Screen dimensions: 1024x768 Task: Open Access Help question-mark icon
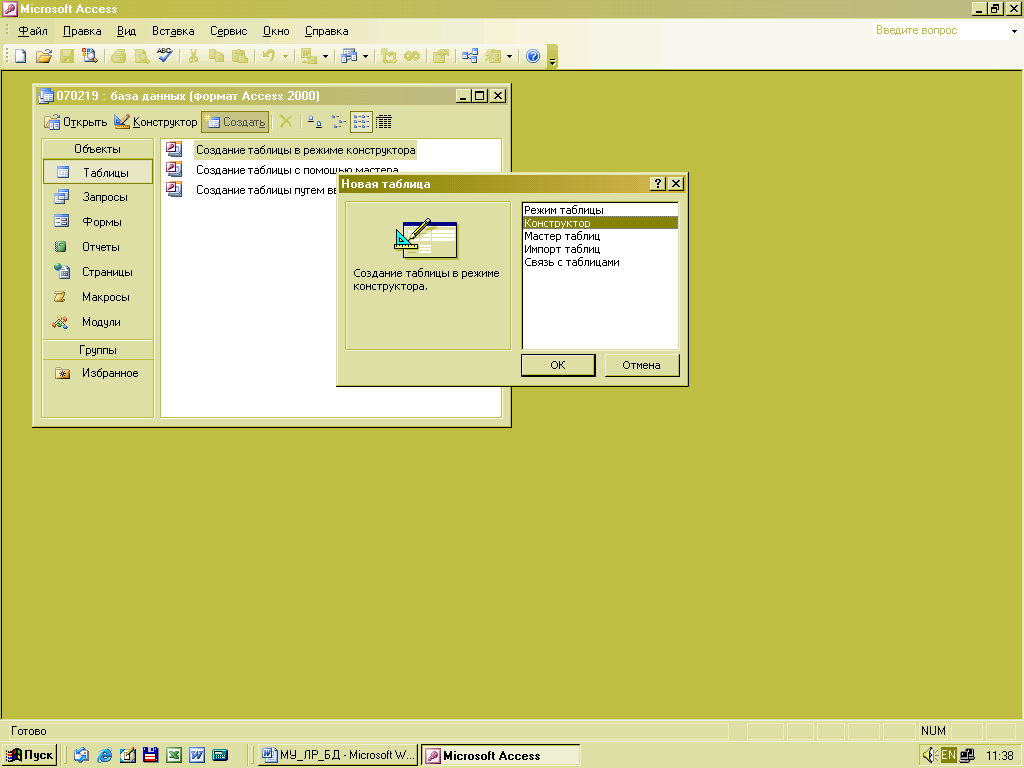[533, 56]
